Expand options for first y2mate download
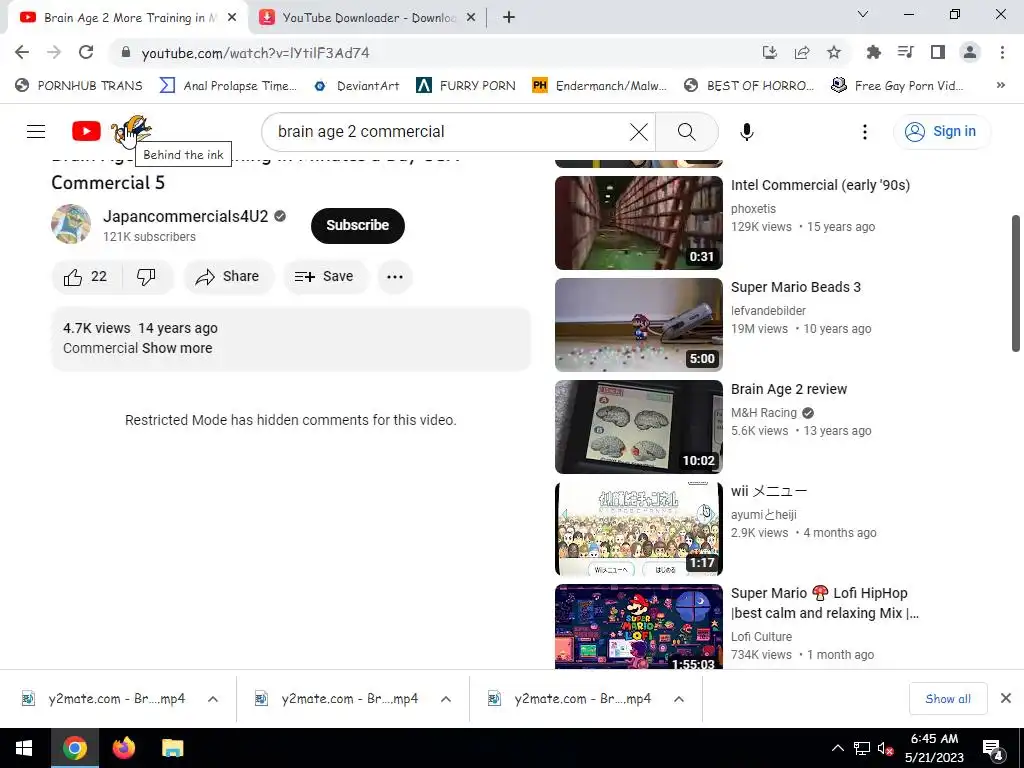The width and height of the screenshot is (1024, 768). (213, 699)
